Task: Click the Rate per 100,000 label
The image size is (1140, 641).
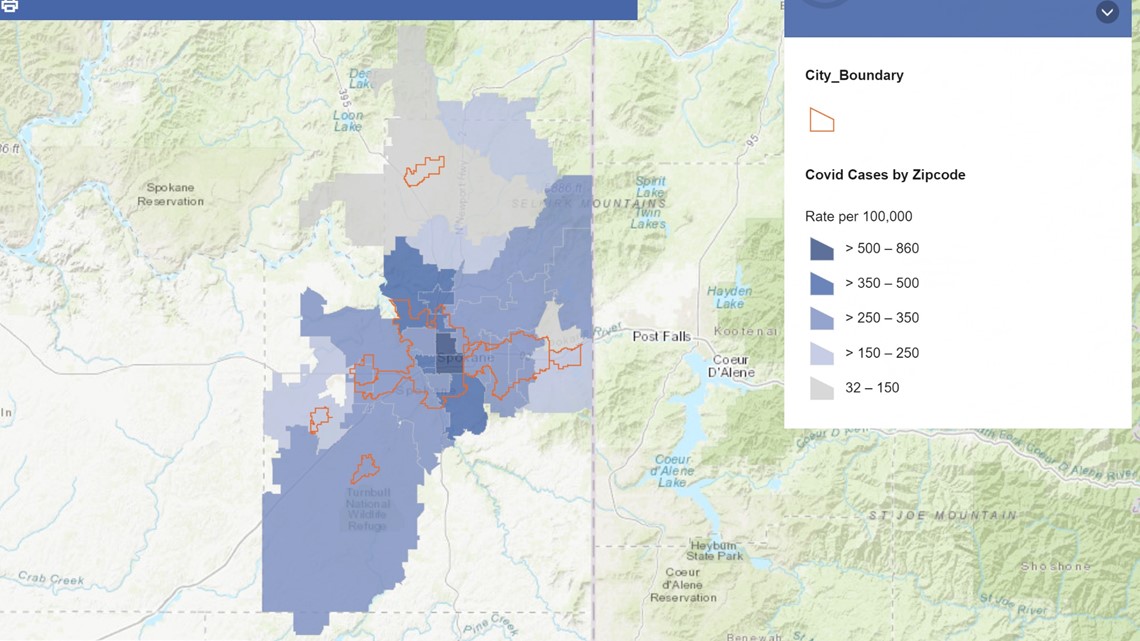Action: click(x=858, y=217)
